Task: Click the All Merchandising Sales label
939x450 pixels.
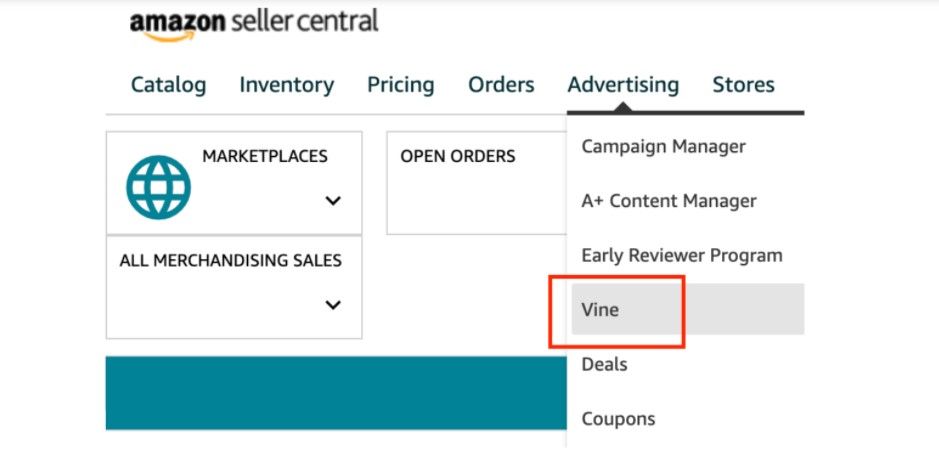Action: [231, 261]
